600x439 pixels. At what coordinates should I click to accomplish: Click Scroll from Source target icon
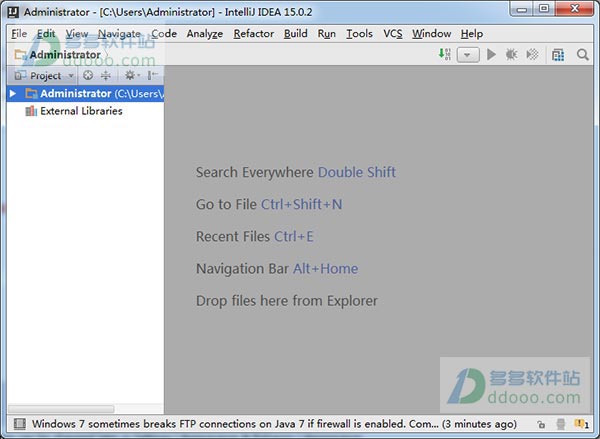pyautogui.click(x=88, y=75)
